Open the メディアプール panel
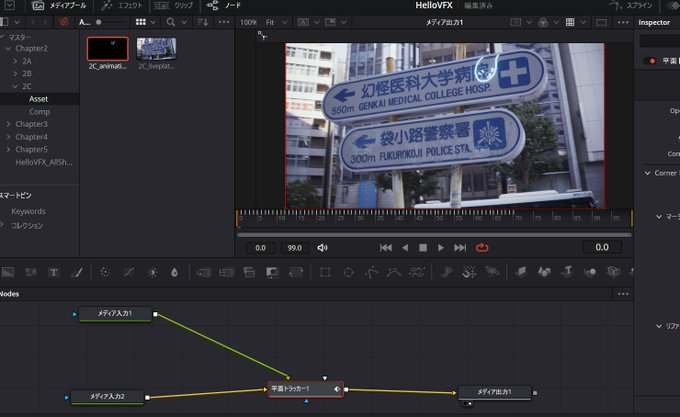Image resolution: width=680 pixels, height=417 pixels. [x=59, y=6]
